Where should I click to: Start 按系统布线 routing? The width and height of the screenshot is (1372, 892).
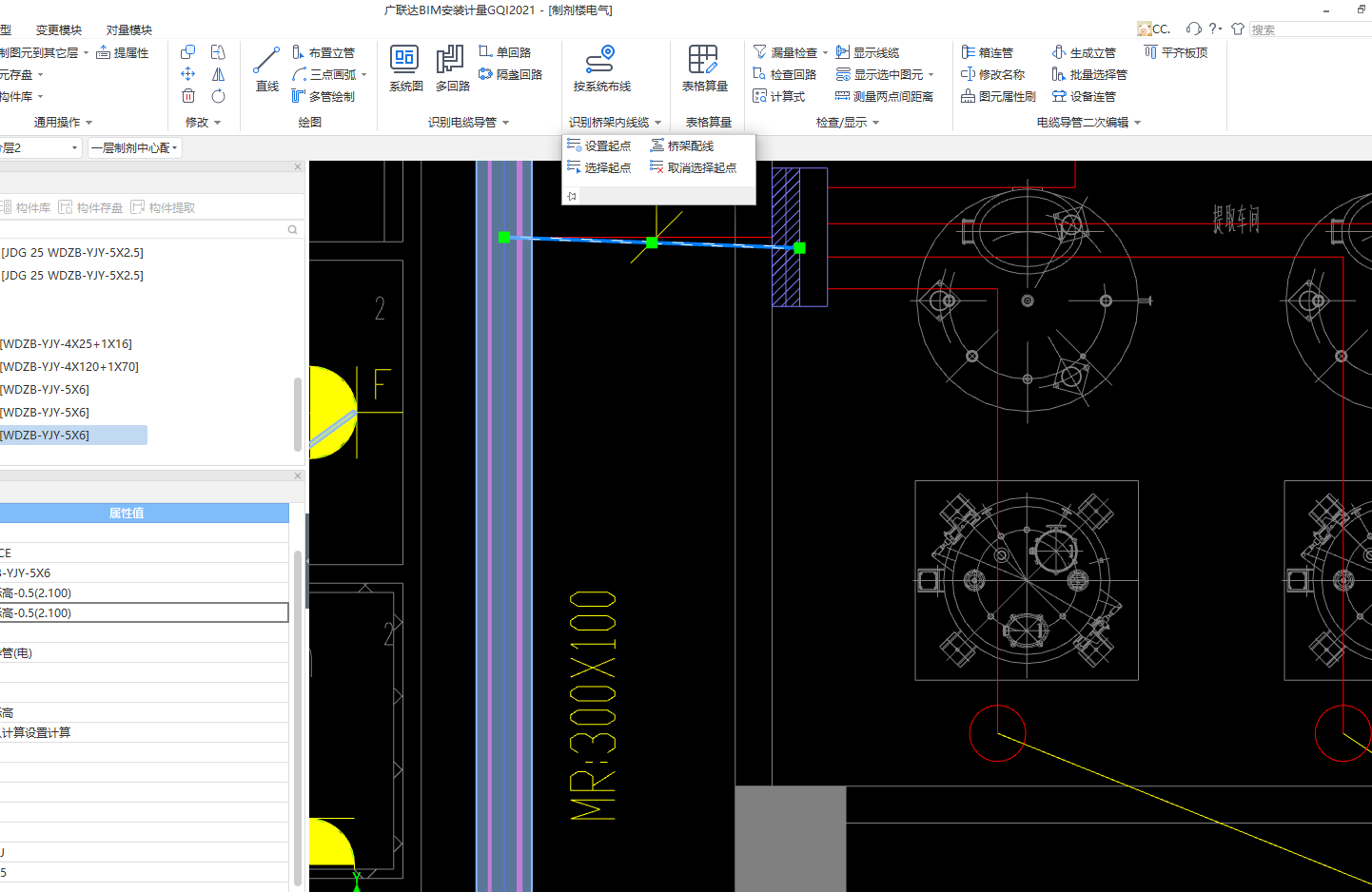(x=601, y=69)
